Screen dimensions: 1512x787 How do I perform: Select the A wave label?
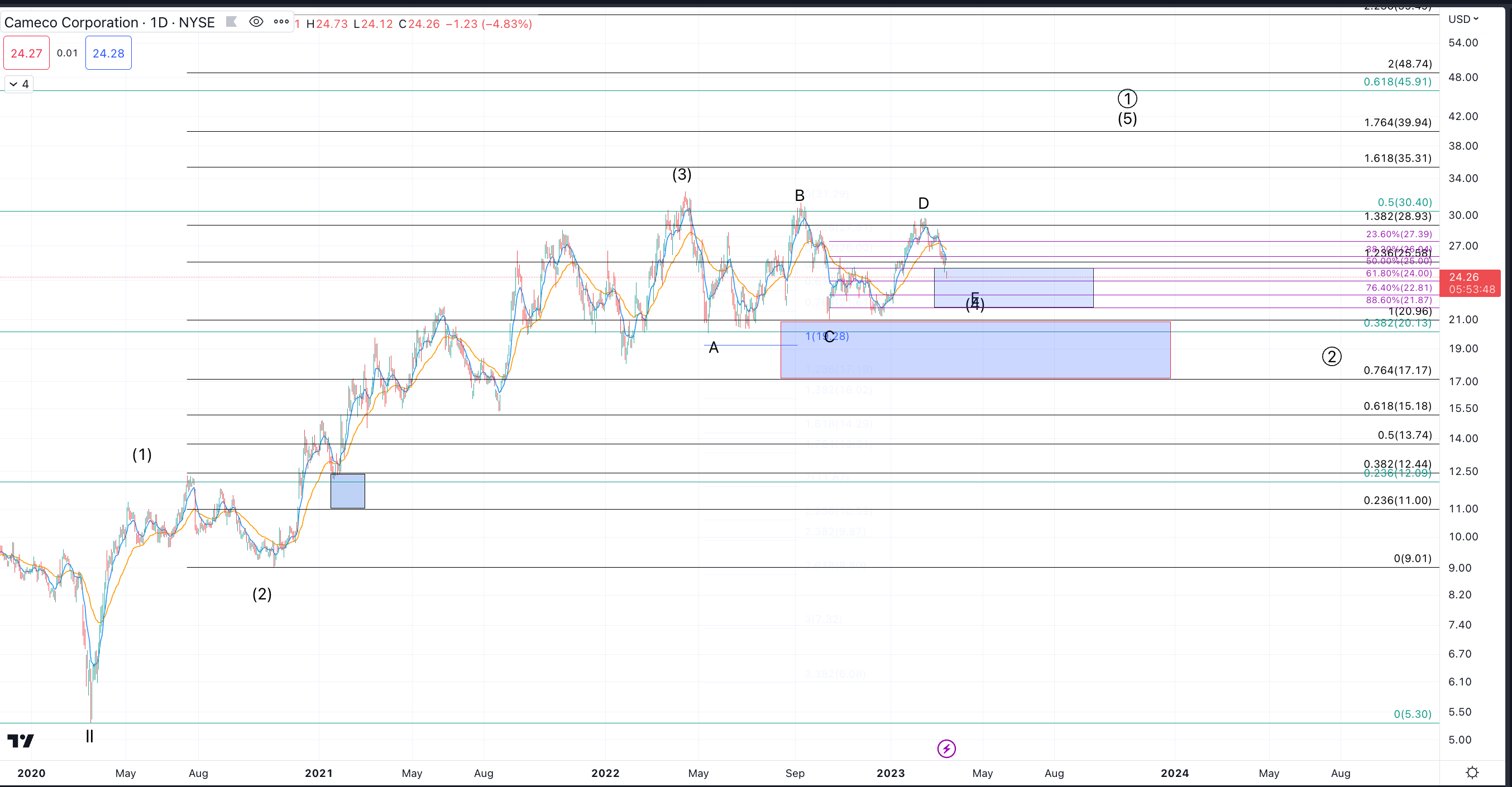pyautogui.click(x=713, y=348)
